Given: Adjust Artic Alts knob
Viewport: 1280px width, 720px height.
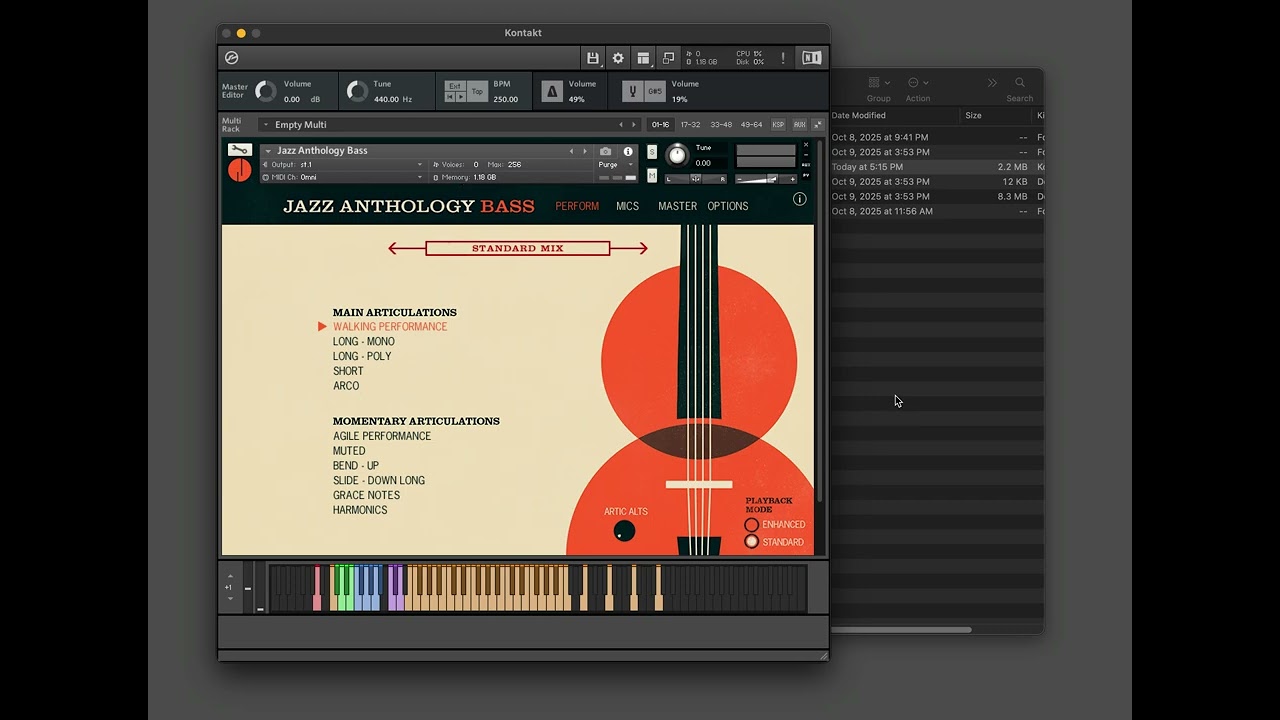Looking at the screenshot, I should tap(624, 531).
